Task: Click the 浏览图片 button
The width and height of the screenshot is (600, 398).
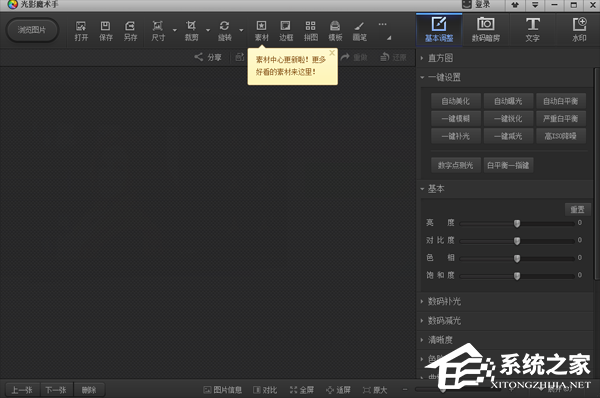Action: [32, 30]
